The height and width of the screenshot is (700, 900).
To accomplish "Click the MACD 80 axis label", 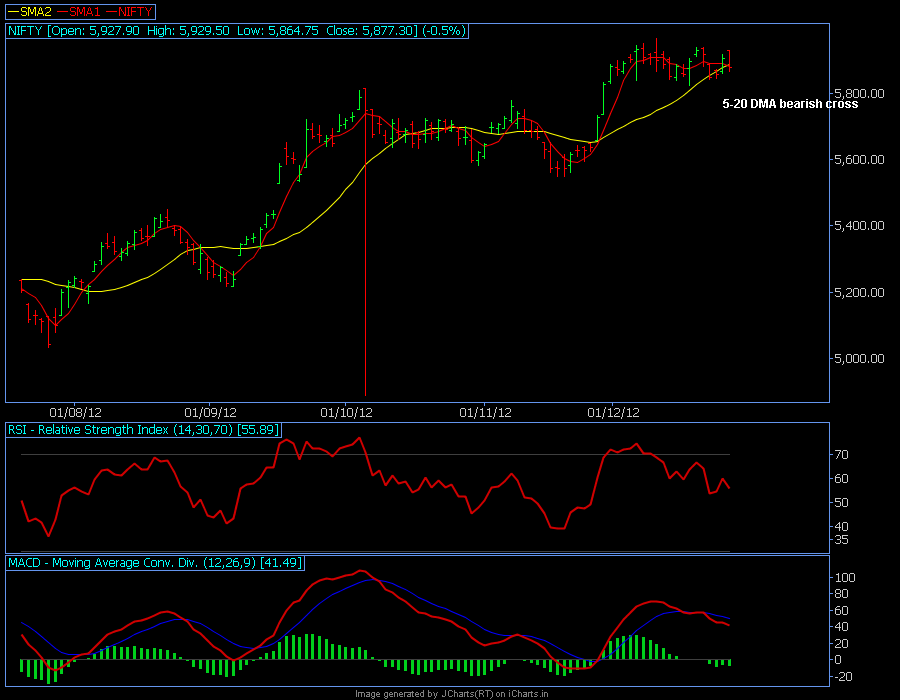I will (x=841, y=594).
